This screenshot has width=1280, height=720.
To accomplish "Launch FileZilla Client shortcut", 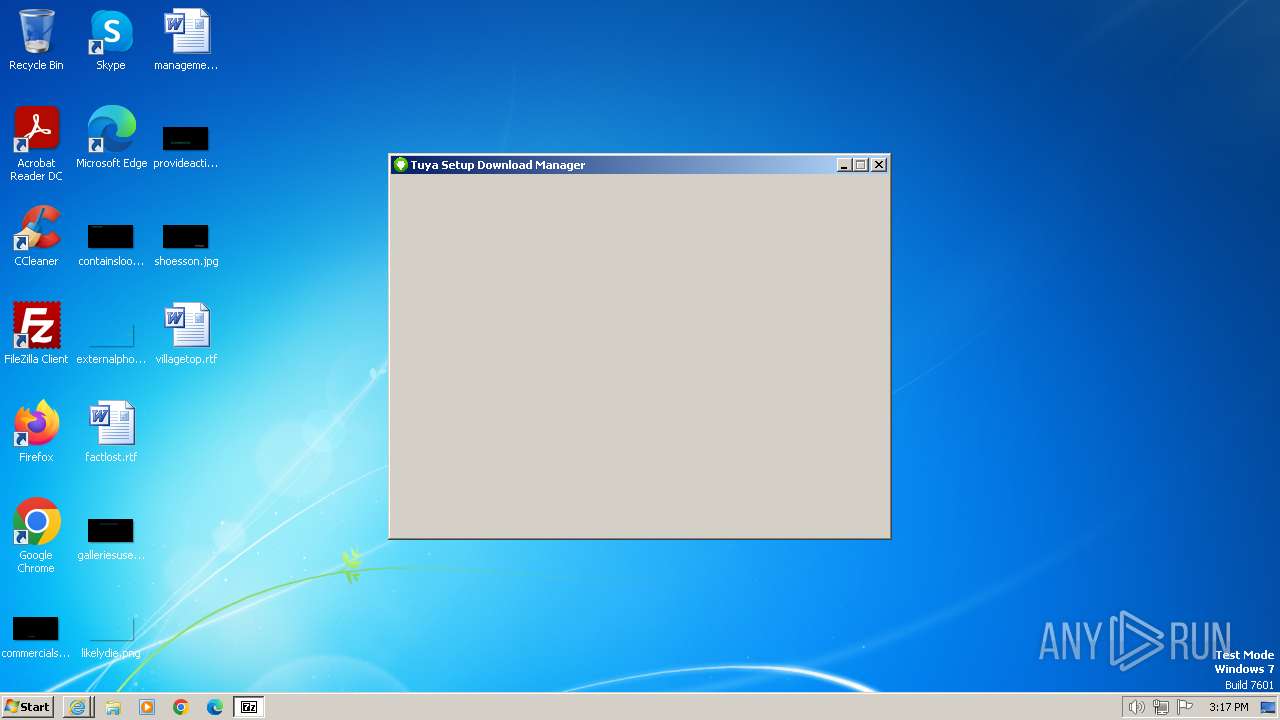I will [36, 334].
